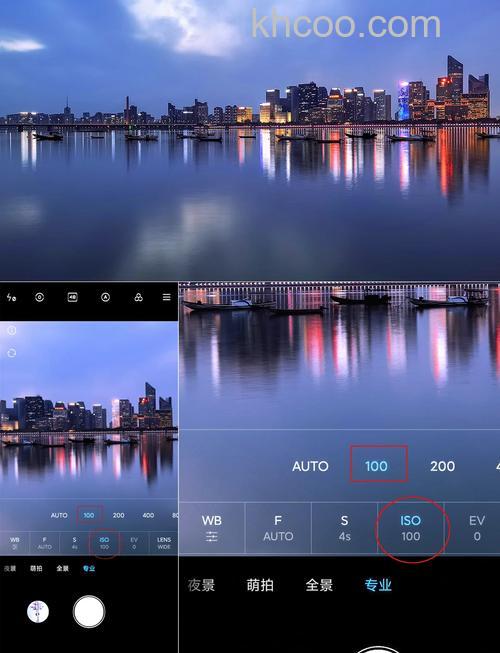Open F AUTO focus setting in small view

(45, 543)
